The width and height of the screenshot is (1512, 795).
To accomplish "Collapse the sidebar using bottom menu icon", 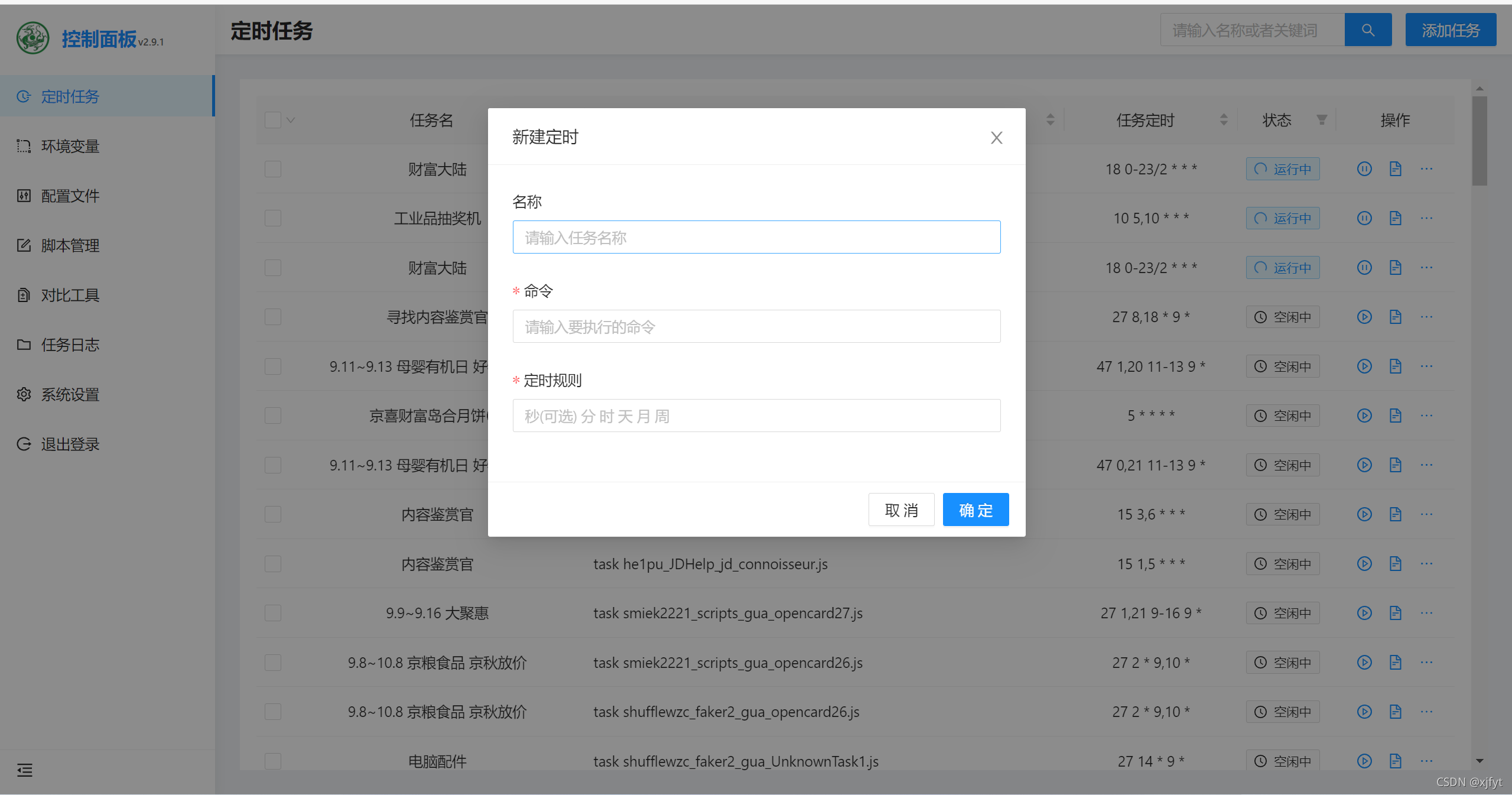I will (x=25, y=770).
